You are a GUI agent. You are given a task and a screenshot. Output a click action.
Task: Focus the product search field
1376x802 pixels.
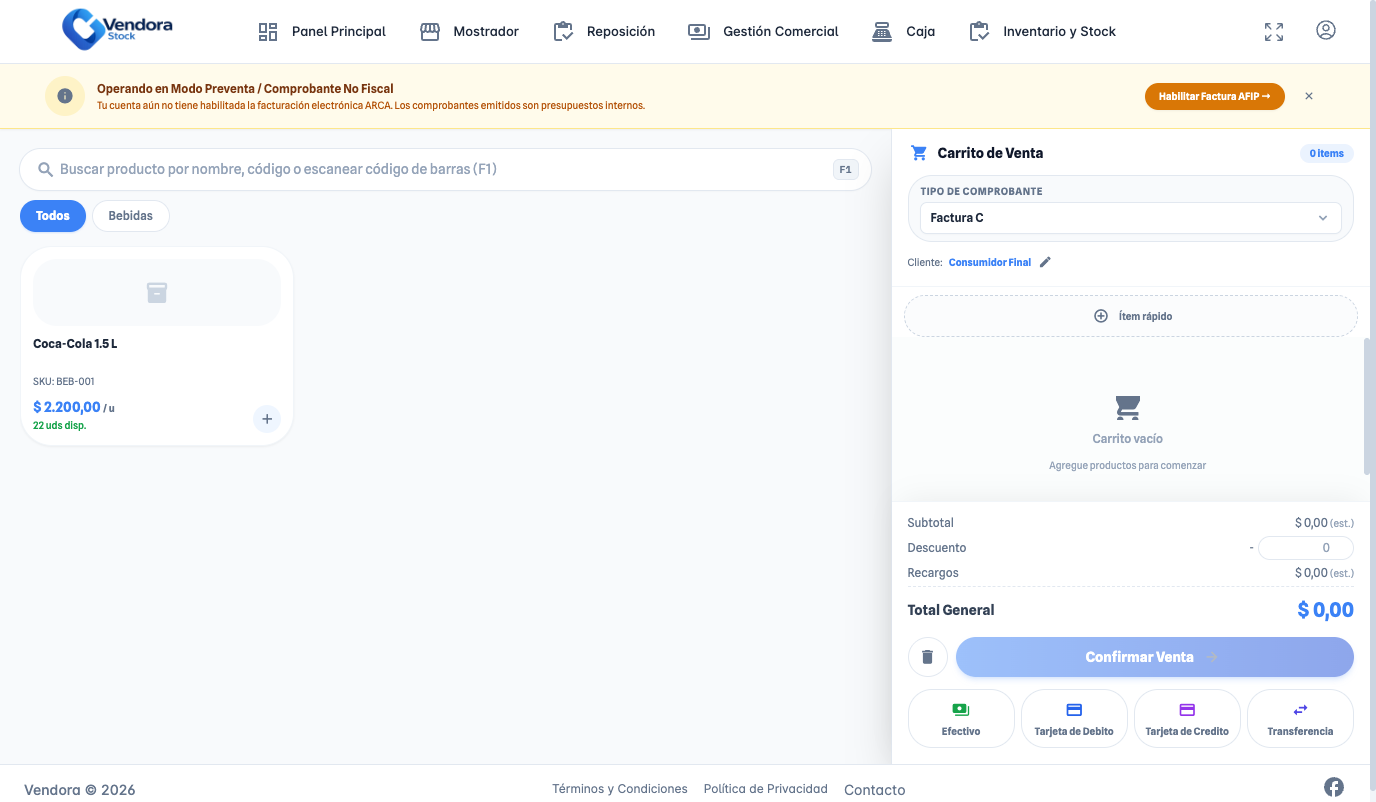(445, 170)
